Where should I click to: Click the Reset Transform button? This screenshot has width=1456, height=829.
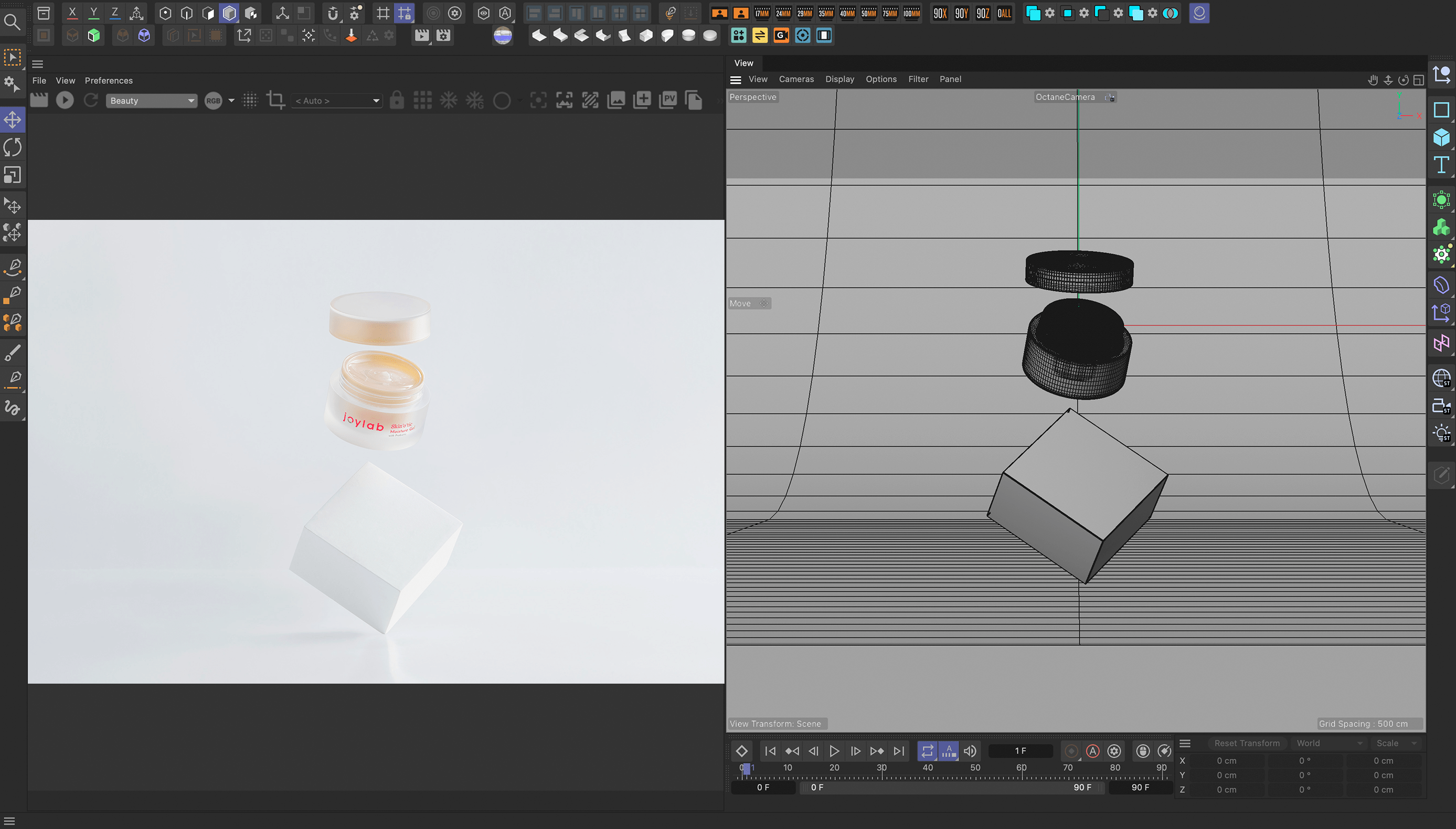click(x=1247, y=743)
